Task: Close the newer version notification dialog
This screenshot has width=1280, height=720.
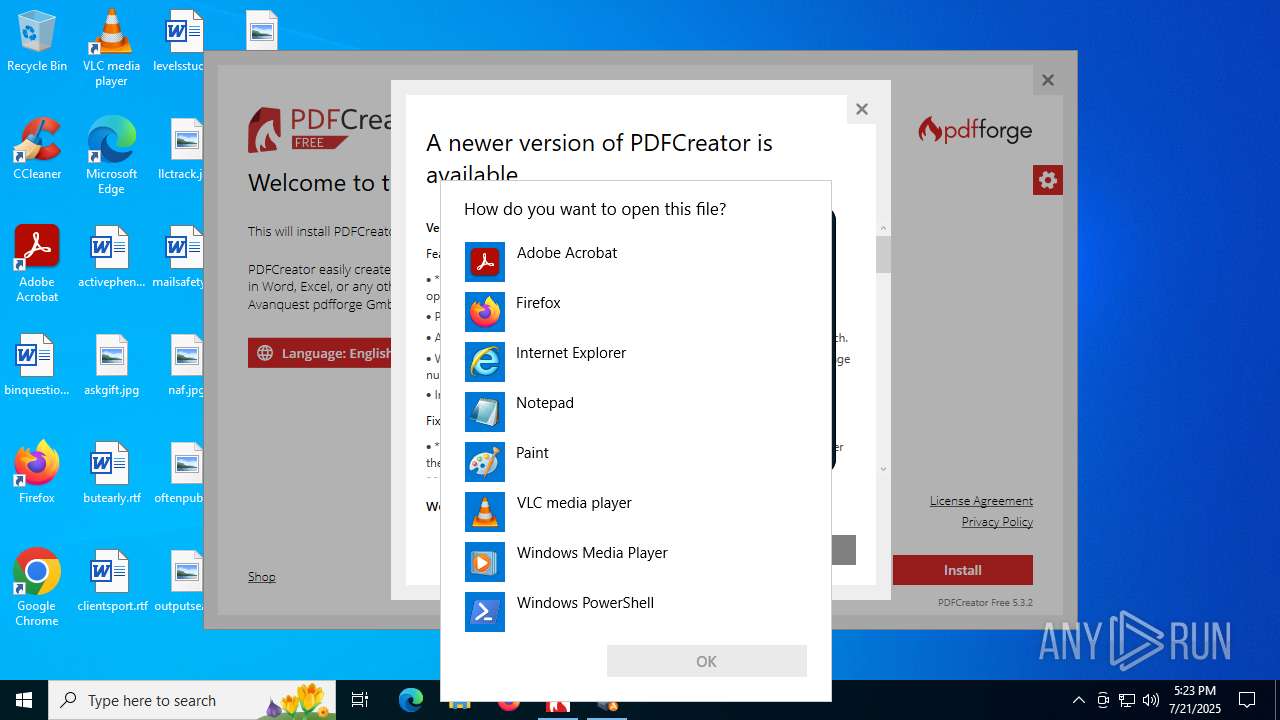Action: click(862, 109)
